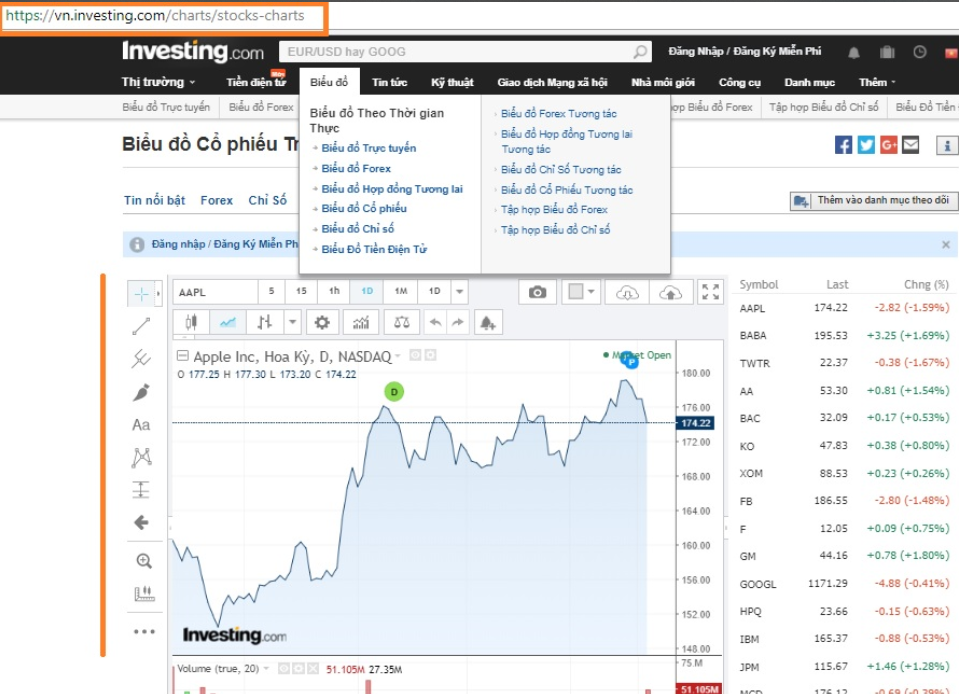The width and height of the screenshot is (959, 694).
Task: Open the Biểu đồ menu tab
Action: 329,82
